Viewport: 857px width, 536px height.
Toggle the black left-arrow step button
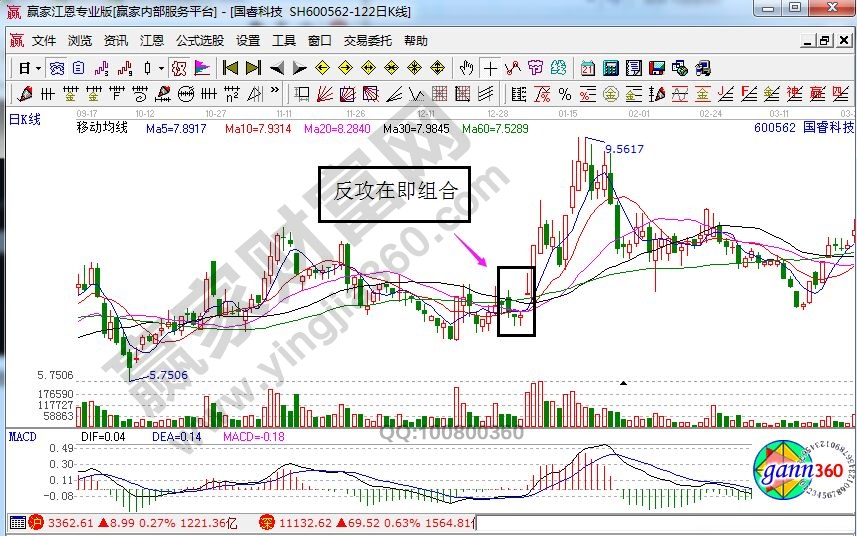pyautogui.click(x=276, y=68)
